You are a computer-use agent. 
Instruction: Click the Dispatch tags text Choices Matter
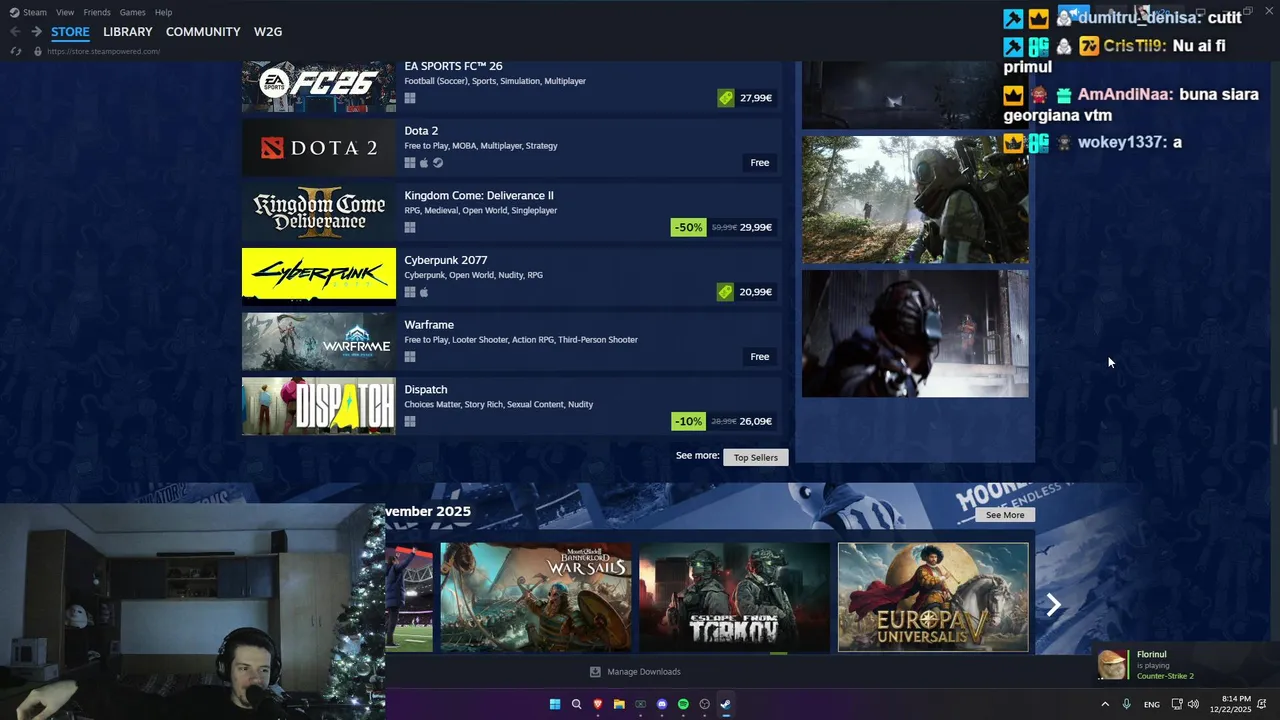click(431, 404)
